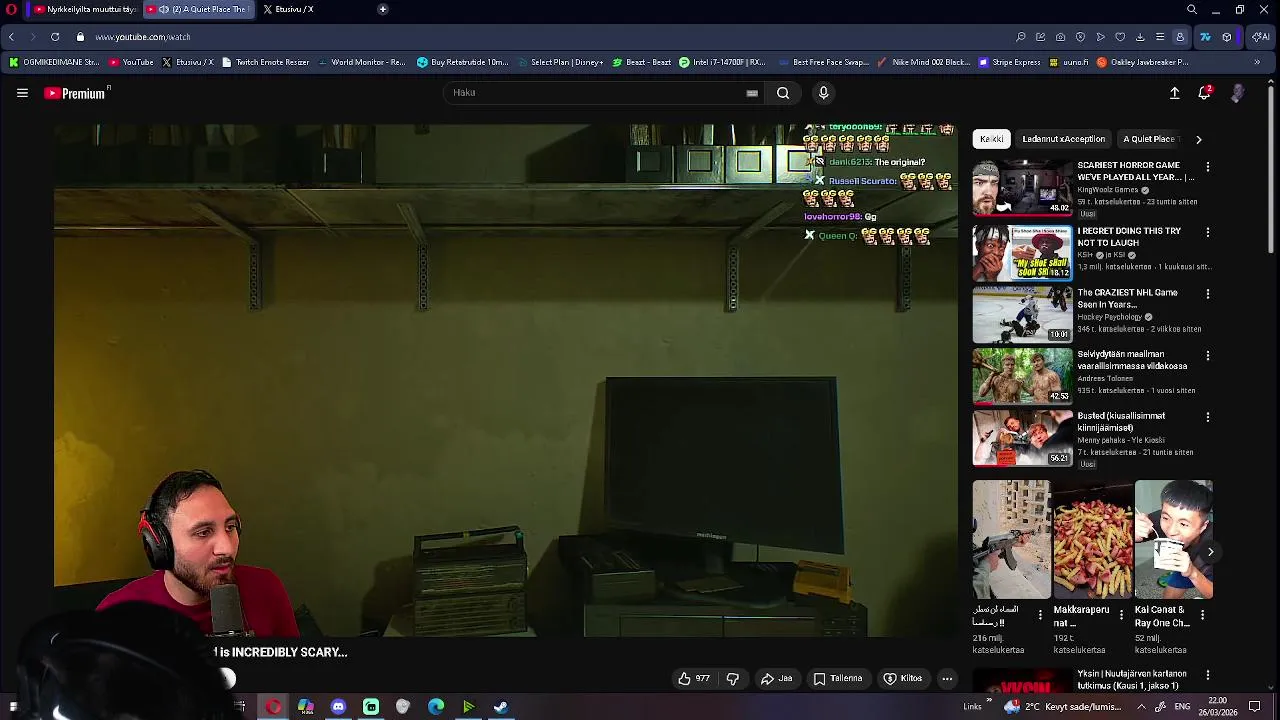Open Opera easy setup lines icon
The width and height of the screenshot is (1280, 720).
[1160, 37]
